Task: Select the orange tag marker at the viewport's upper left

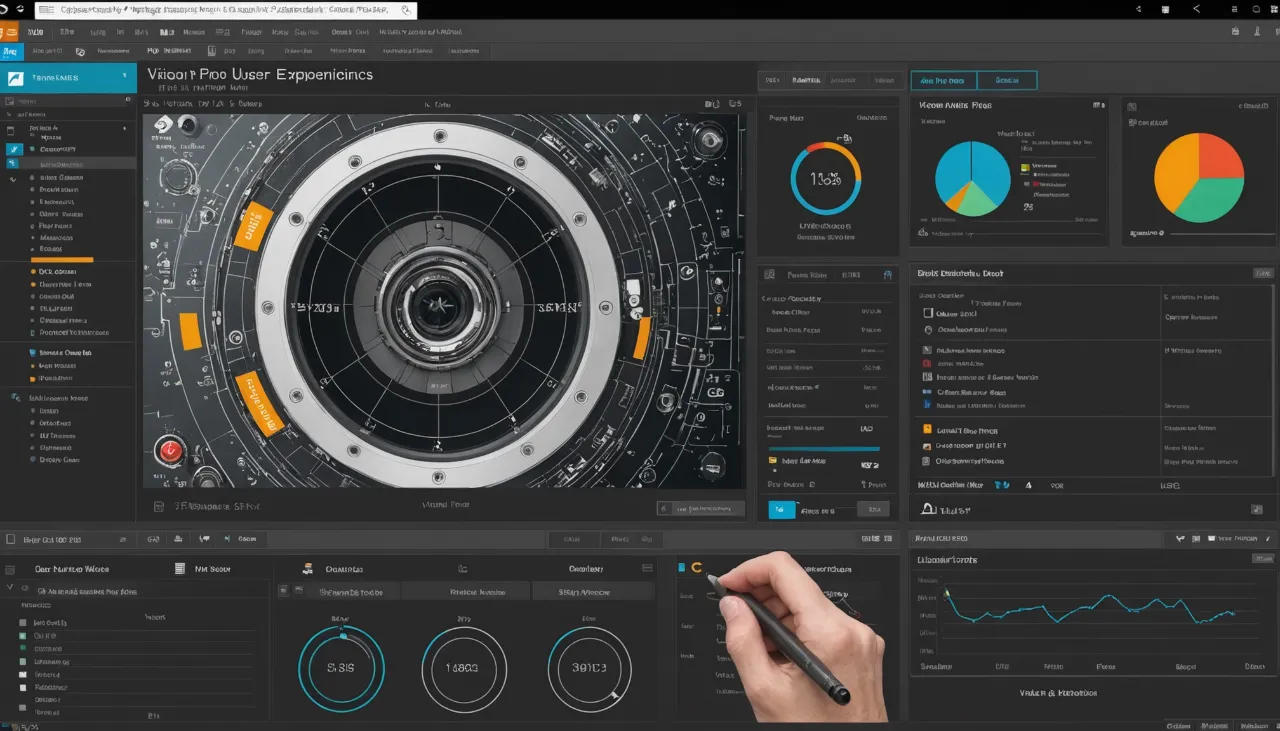Action: click(x=253, y=225)
